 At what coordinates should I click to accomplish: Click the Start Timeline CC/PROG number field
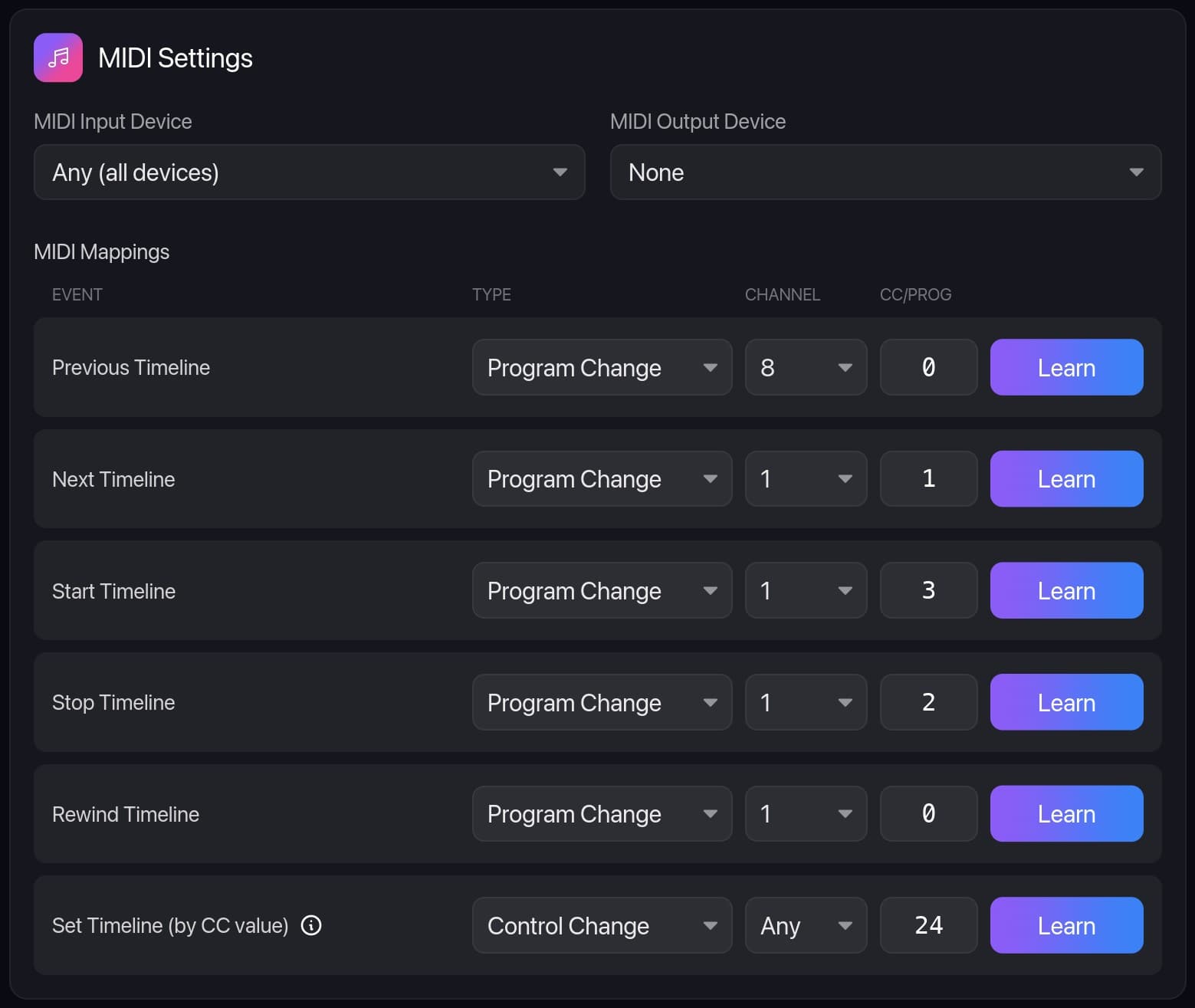click(x=929, y=591)
